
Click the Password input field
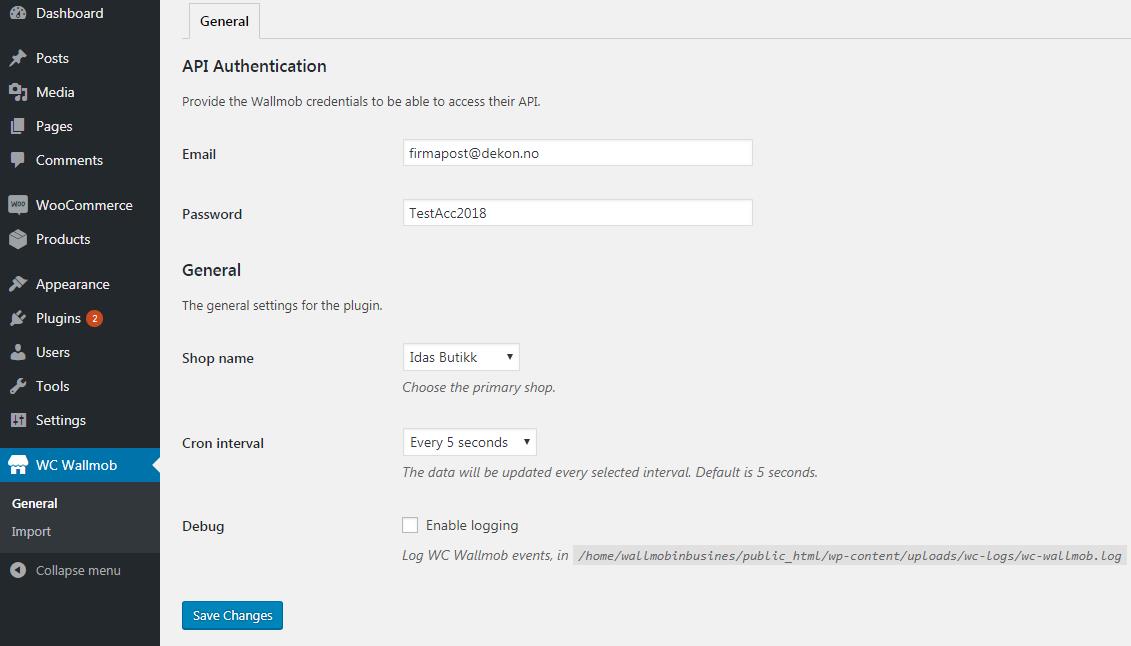click(x=578, y=213)
